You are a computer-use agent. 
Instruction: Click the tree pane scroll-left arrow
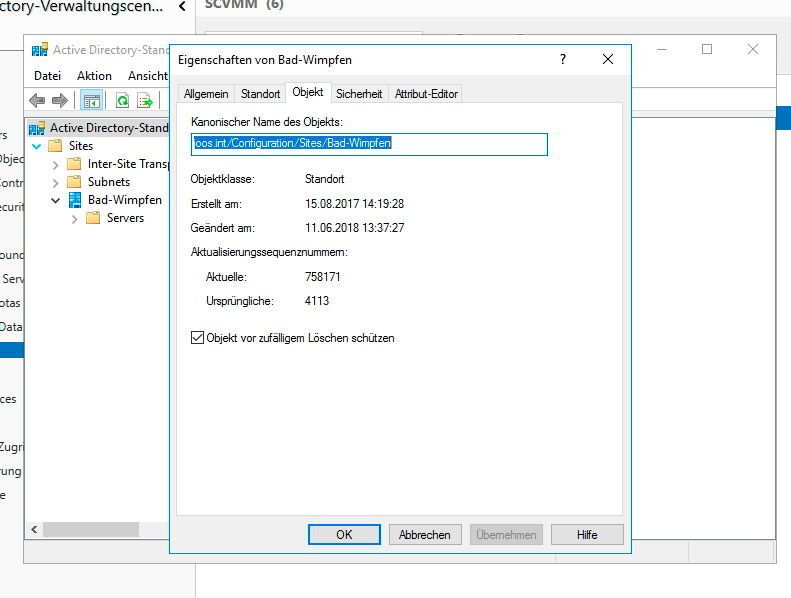[34, 529]
